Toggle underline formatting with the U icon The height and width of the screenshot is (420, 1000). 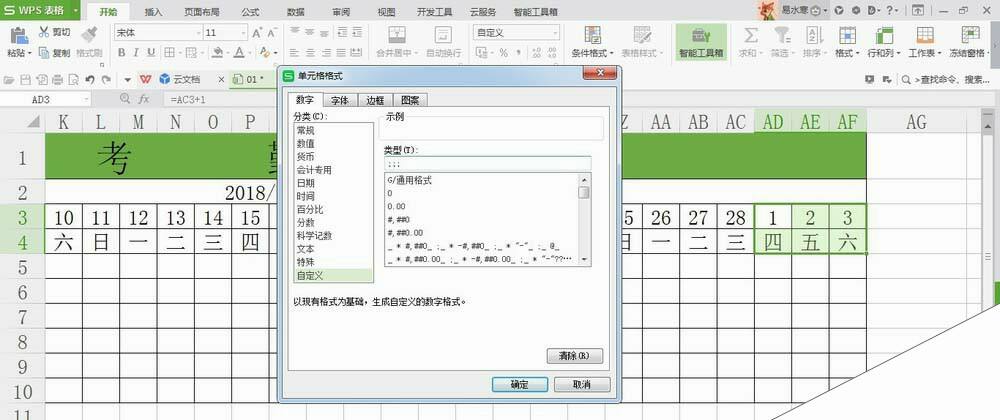pos(151,52)
